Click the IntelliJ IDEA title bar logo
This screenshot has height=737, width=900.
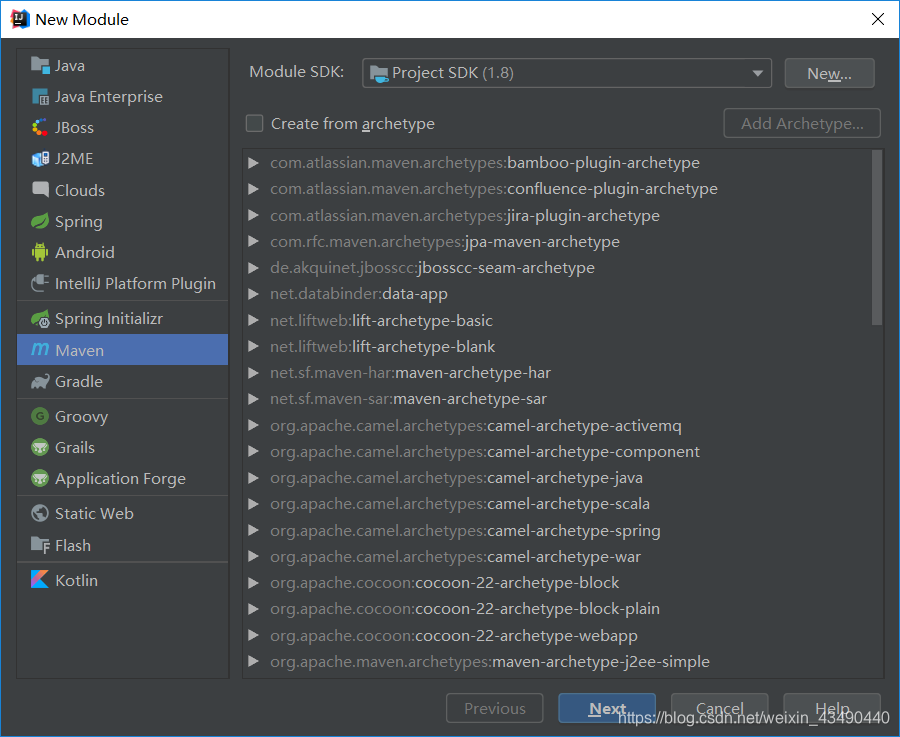tap(20, 19)
